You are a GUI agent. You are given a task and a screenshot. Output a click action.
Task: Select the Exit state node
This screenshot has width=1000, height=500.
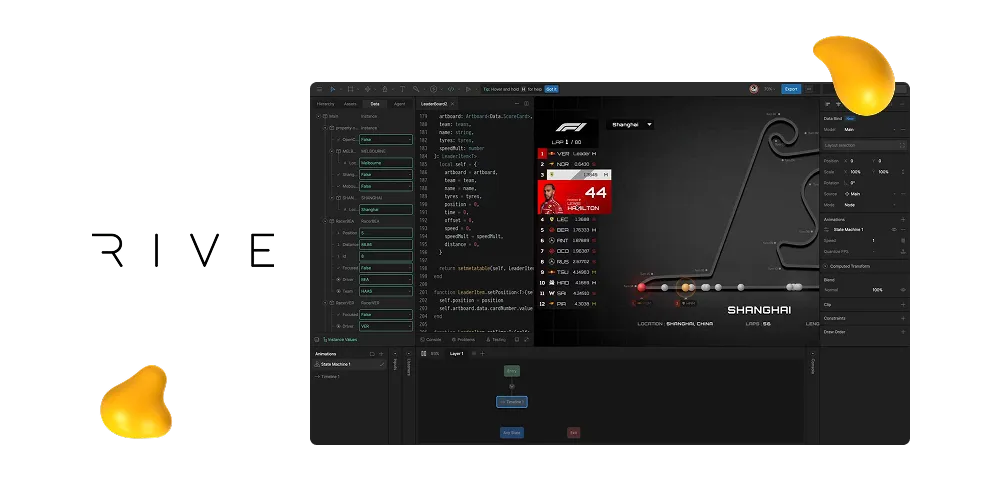(x=573, y=432)
